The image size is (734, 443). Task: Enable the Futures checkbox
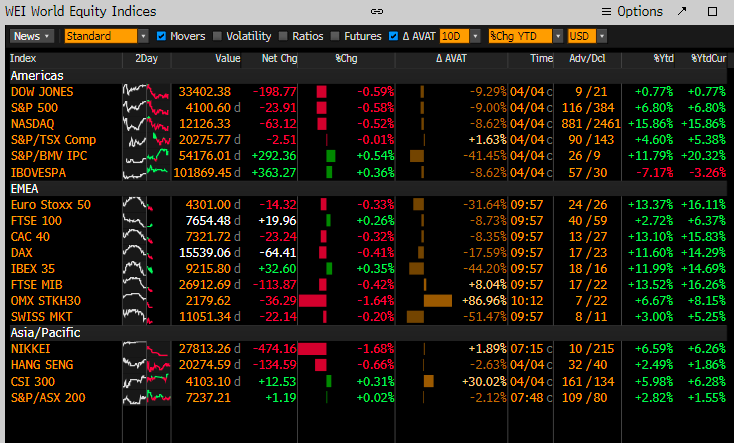coord(335,36)
